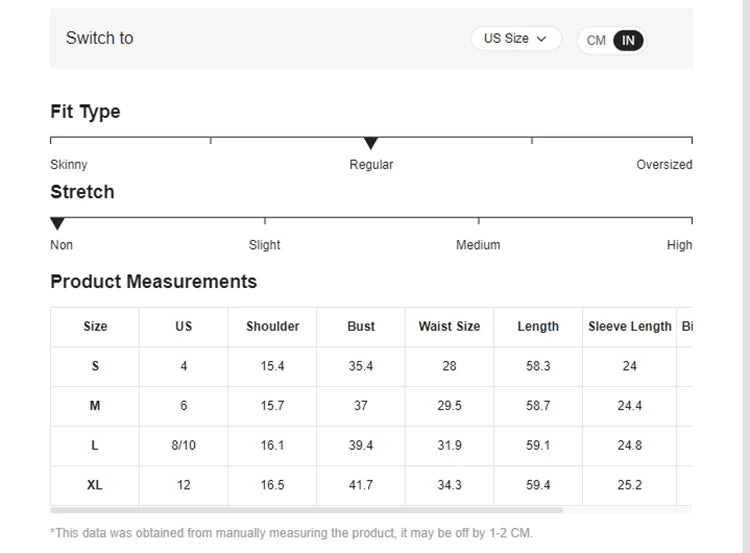The height and width of the screenshot is (553, 750).
Task: Click the Length column header
Action: [538, 327]
